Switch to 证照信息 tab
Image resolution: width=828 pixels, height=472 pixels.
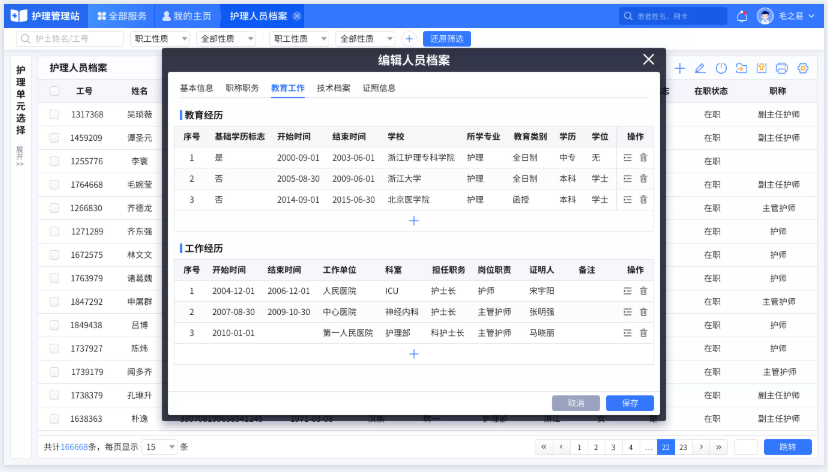[379, 88]
